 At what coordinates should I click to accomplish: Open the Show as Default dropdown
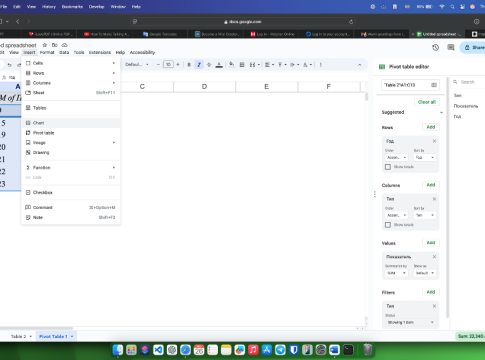click(x=425, y=273)
